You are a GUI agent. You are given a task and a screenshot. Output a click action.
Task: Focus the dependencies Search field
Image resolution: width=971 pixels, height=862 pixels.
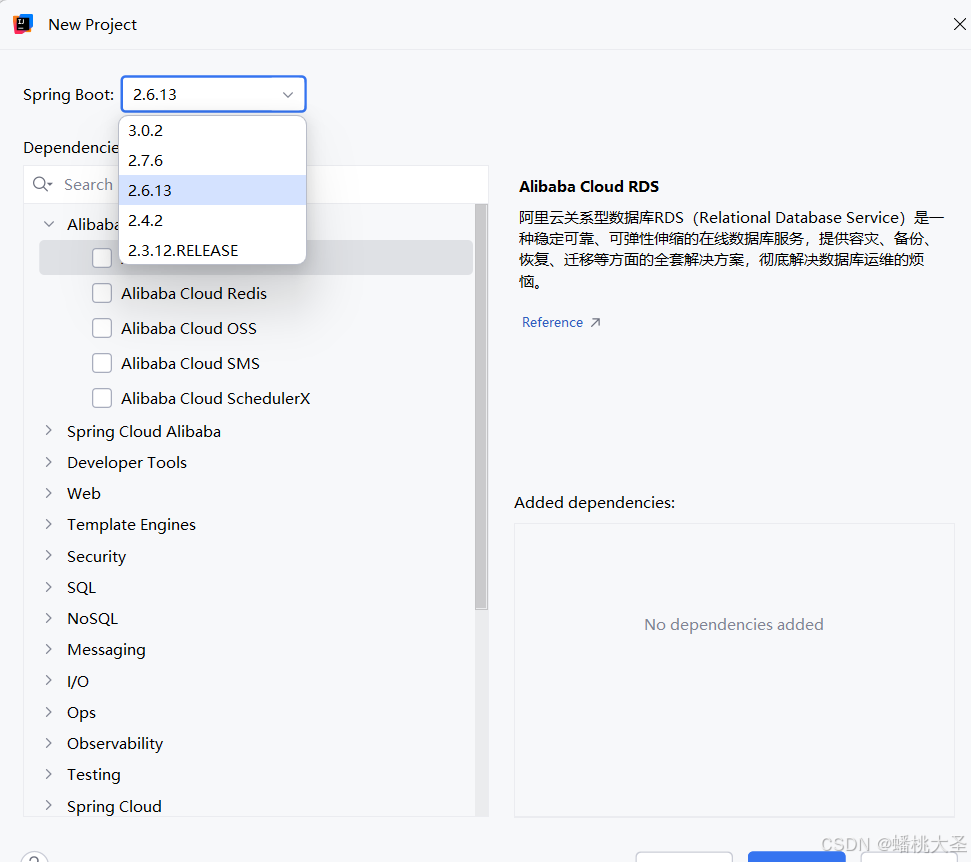[256, 185]
